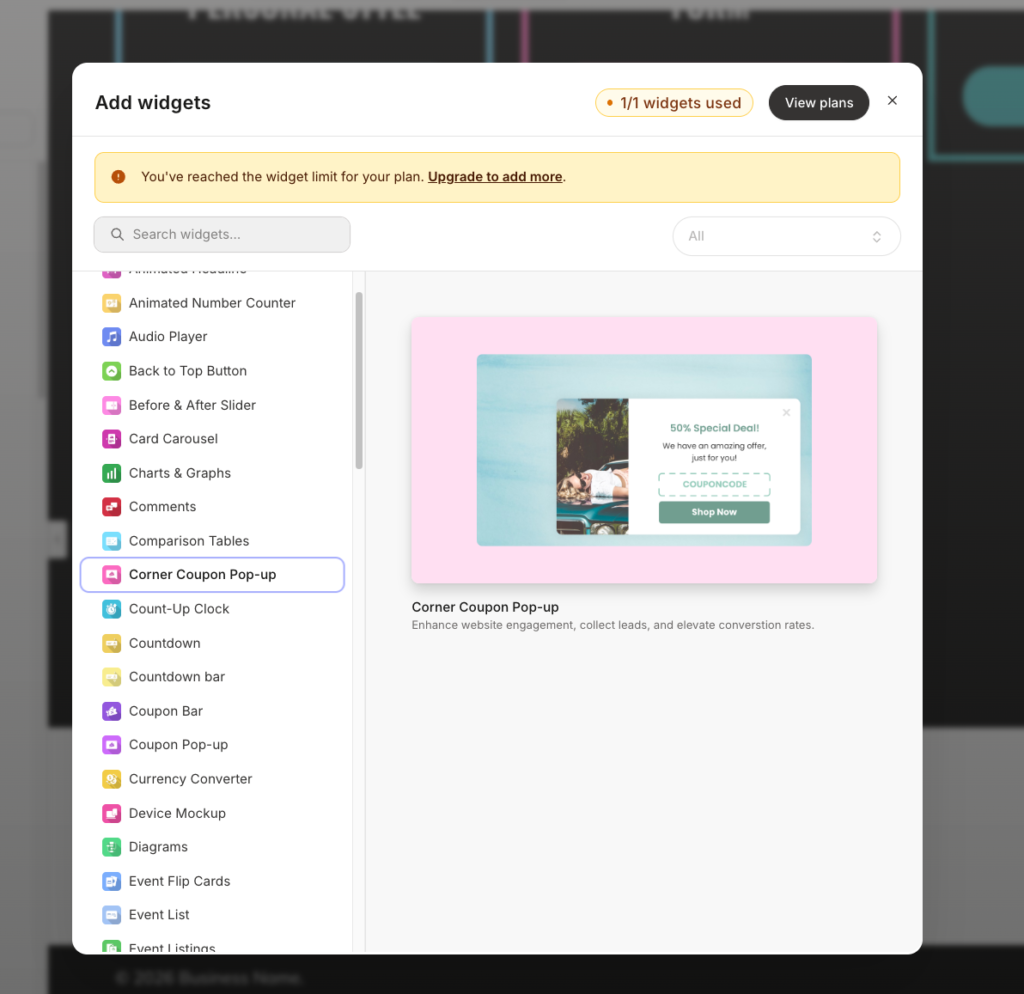Screen dimensions: 1024x994
Task: Open the Corner Coupon Pop-up preview thumbnail
Action: click(x=644, y=449)
